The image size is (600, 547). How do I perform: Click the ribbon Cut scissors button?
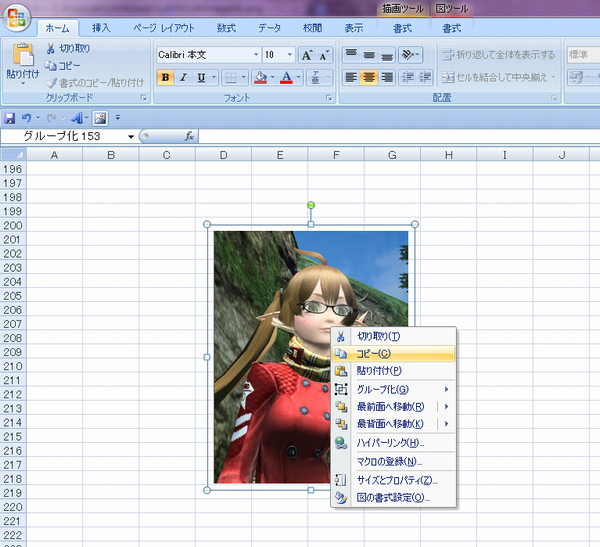(x=68, y=49)
